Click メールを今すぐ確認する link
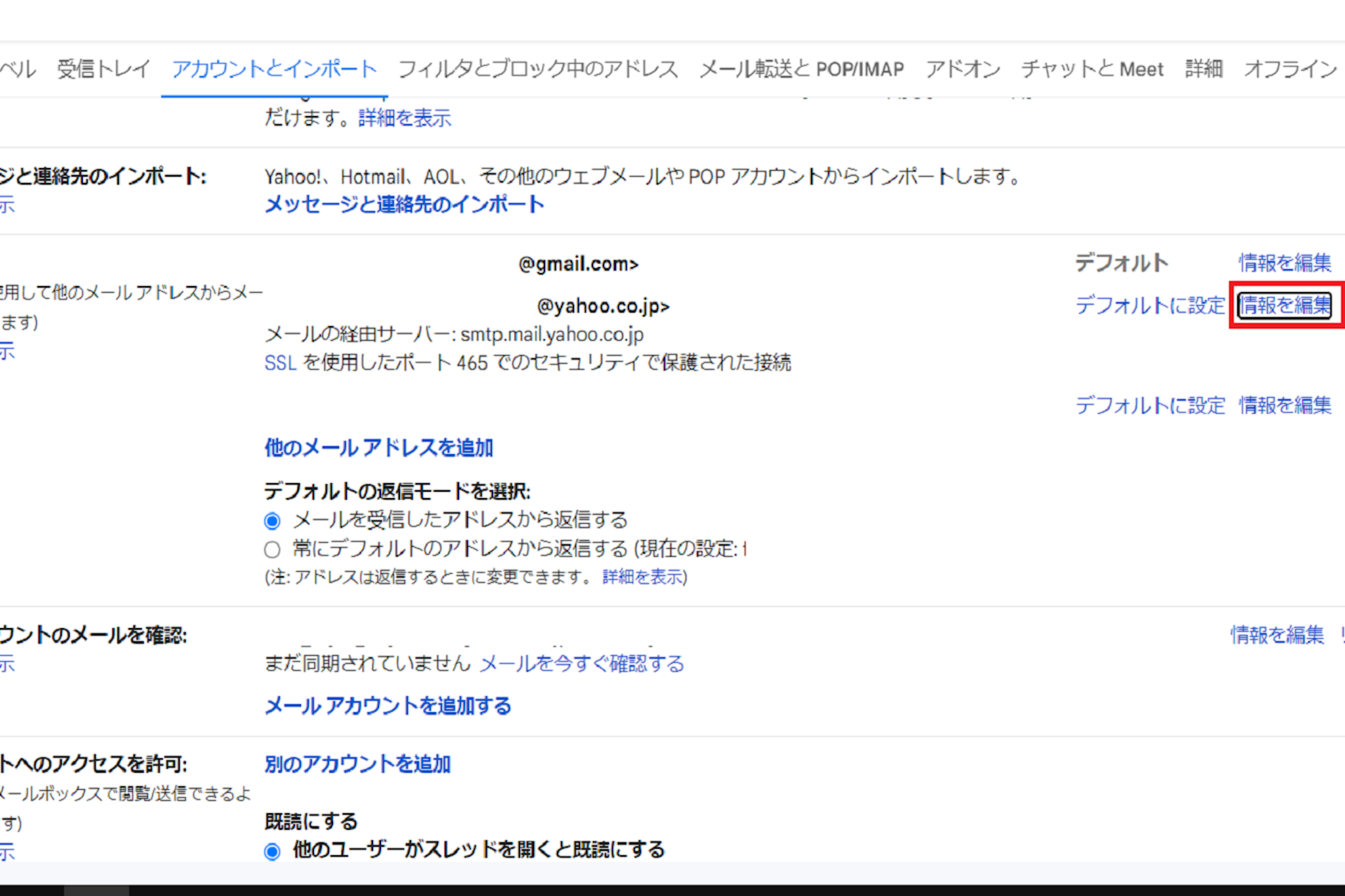 [x=582, y=664]
